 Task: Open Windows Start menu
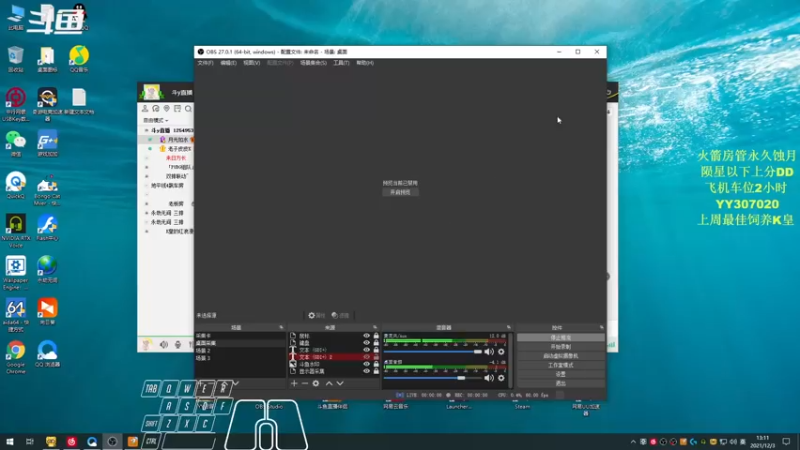(x=10, y=441)
